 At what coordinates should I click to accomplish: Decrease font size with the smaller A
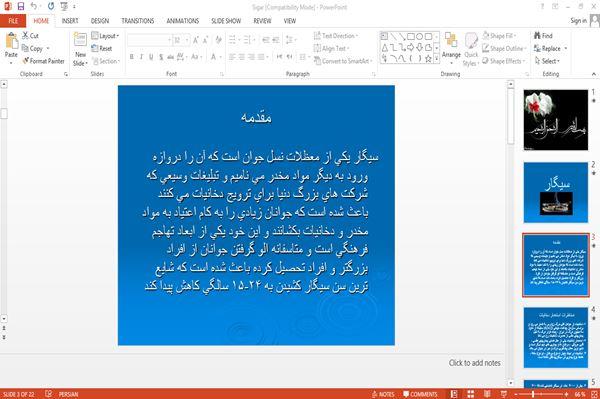[x=205, y=40]
